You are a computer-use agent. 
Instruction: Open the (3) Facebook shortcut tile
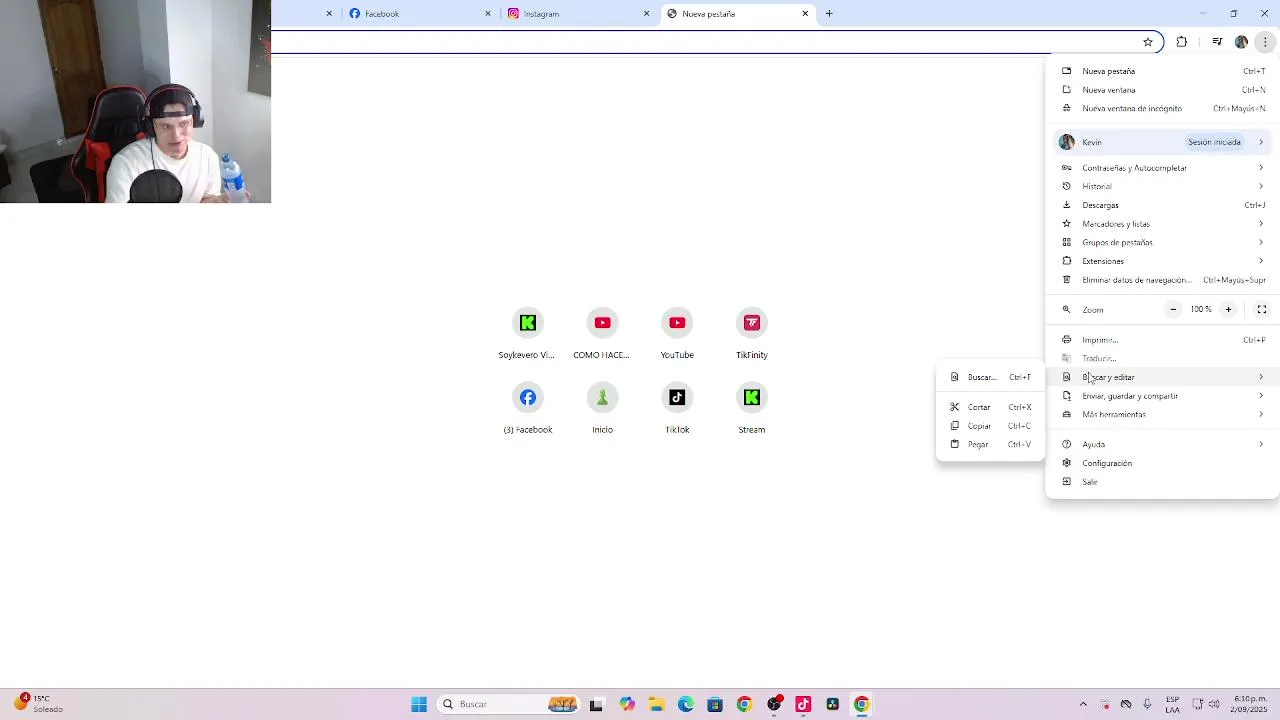click(x=527, y=409)
